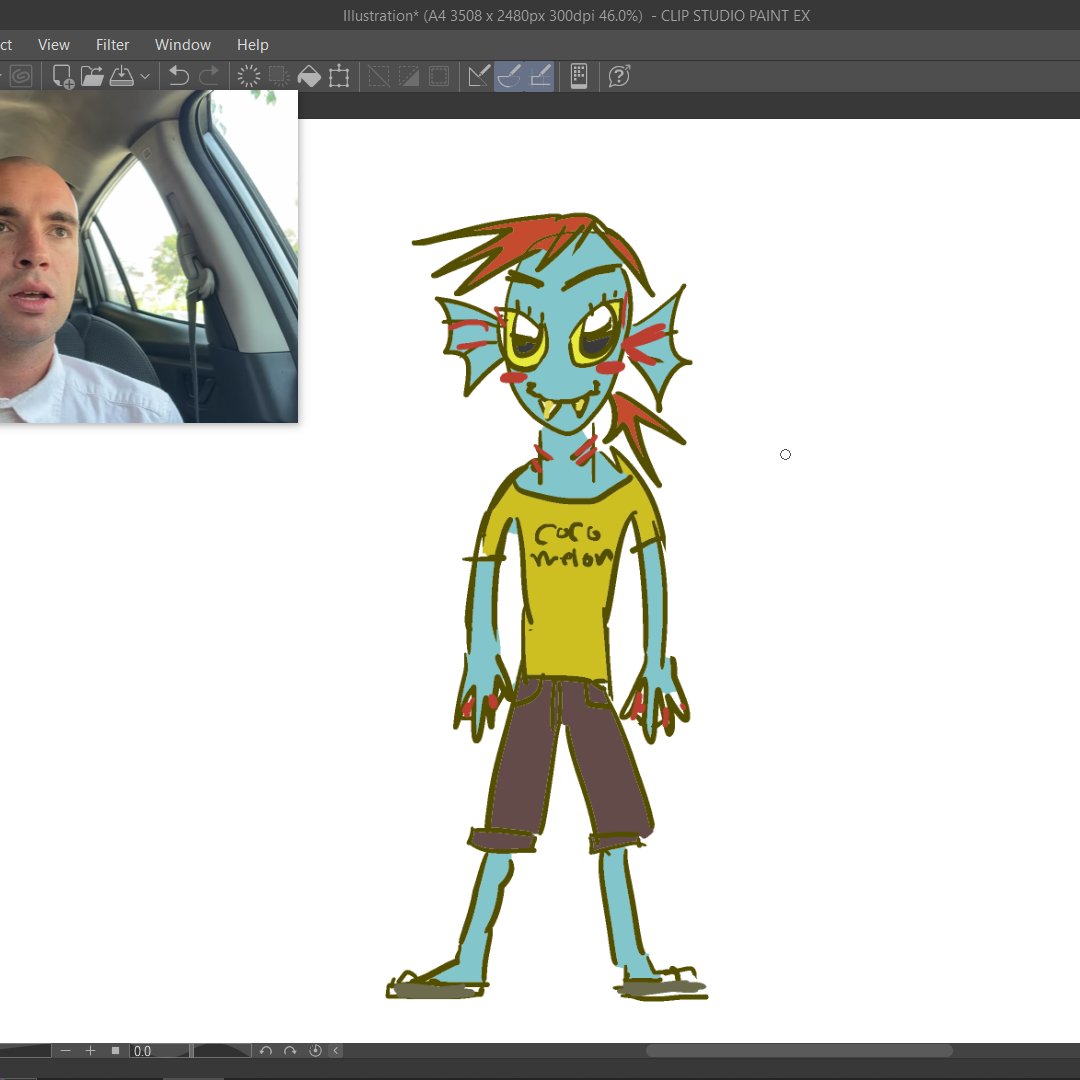Click Clear Outside Selection icon
1080x1080 pixels.
click(279, 76)
